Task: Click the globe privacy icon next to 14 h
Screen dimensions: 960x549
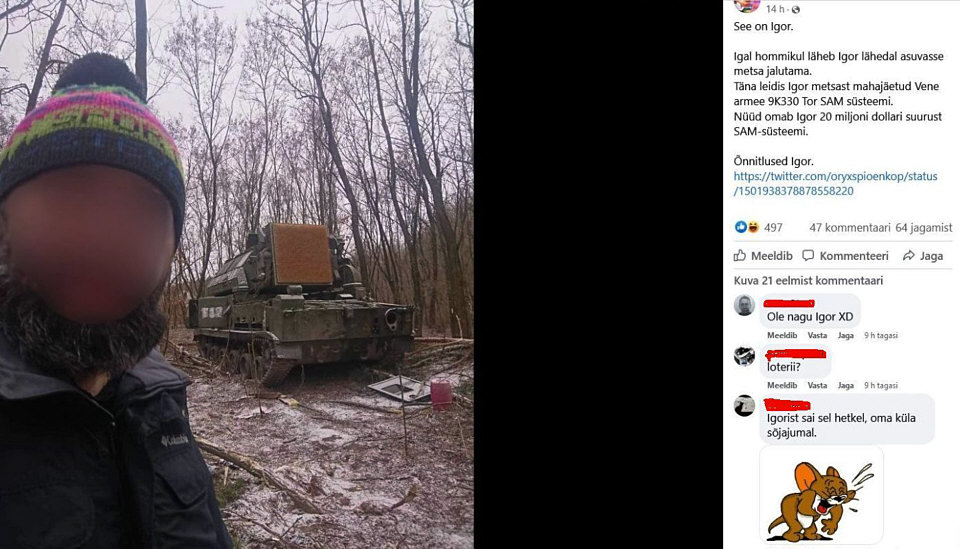Action: [795, 9]
